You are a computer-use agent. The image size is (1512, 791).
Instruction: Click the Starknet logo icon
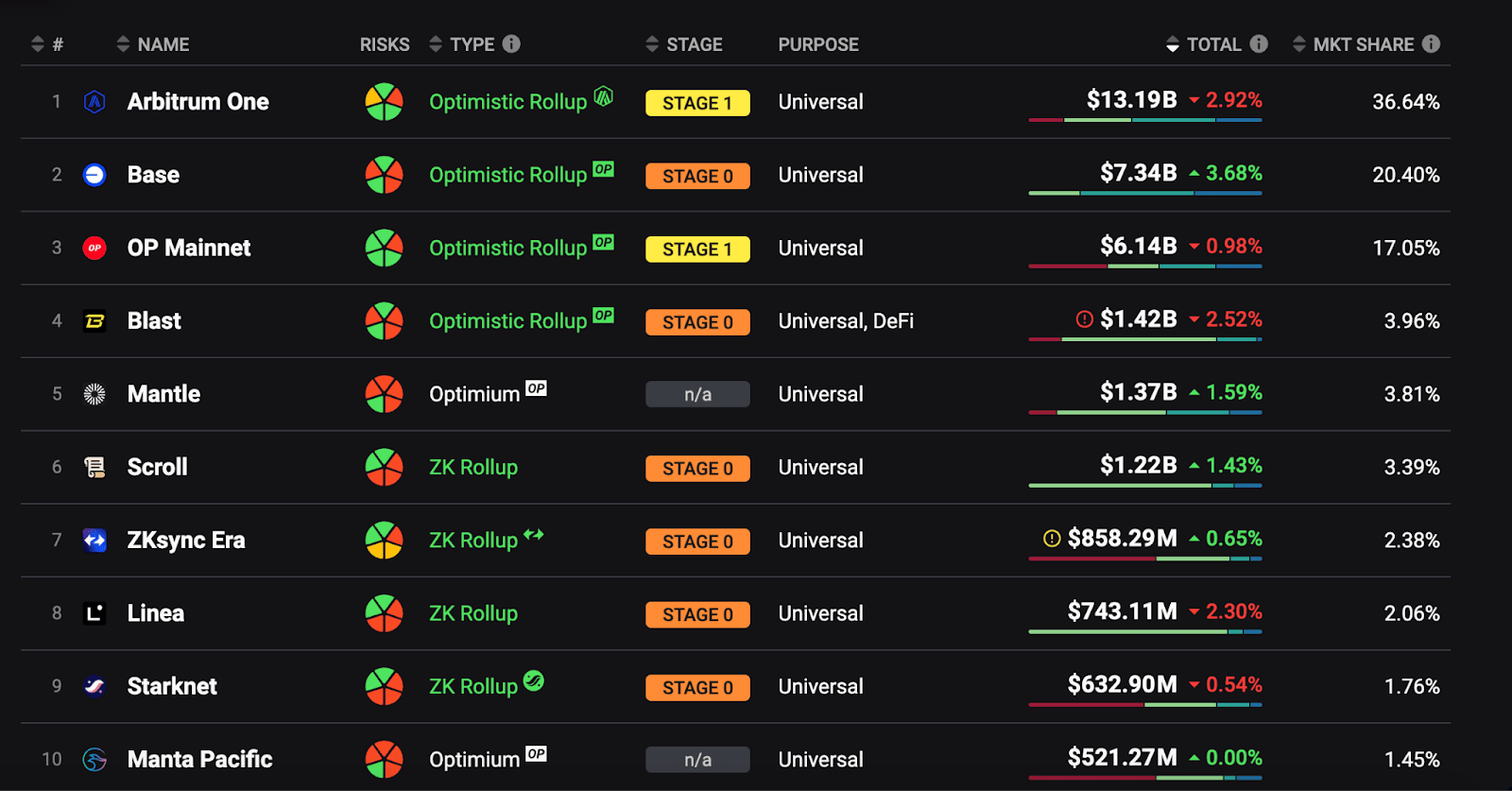pos(94,687)
